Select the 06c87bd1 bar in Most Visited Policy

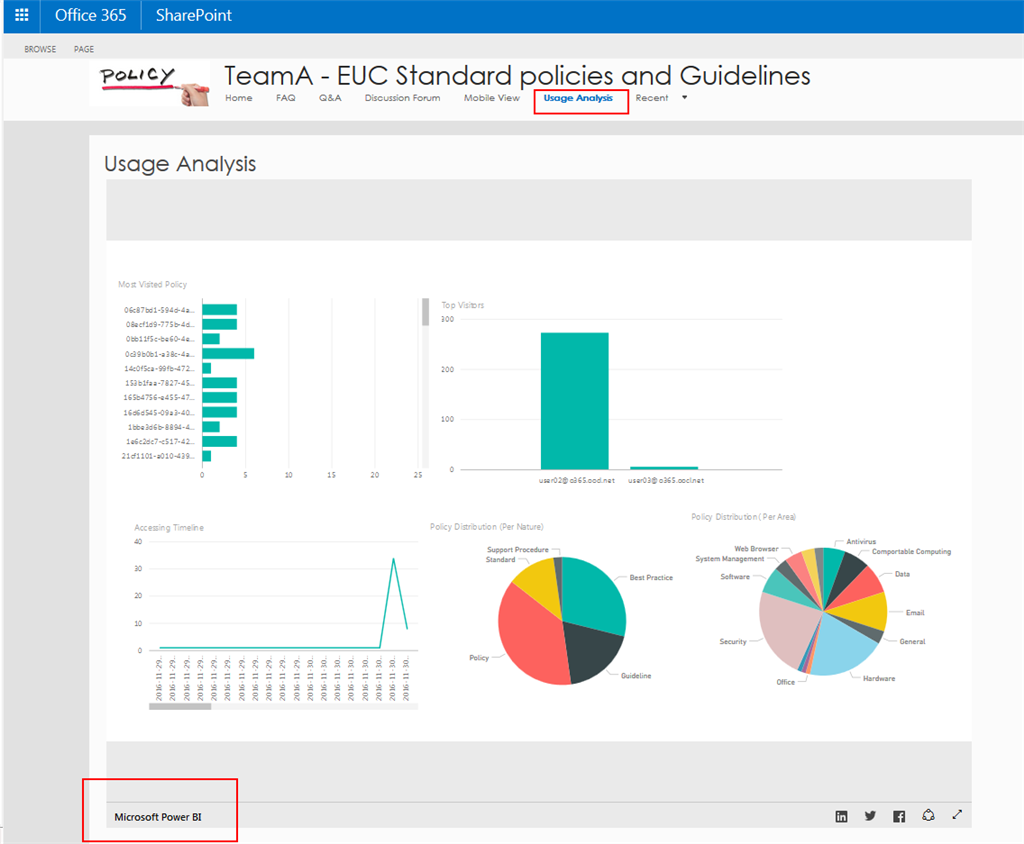219,310
